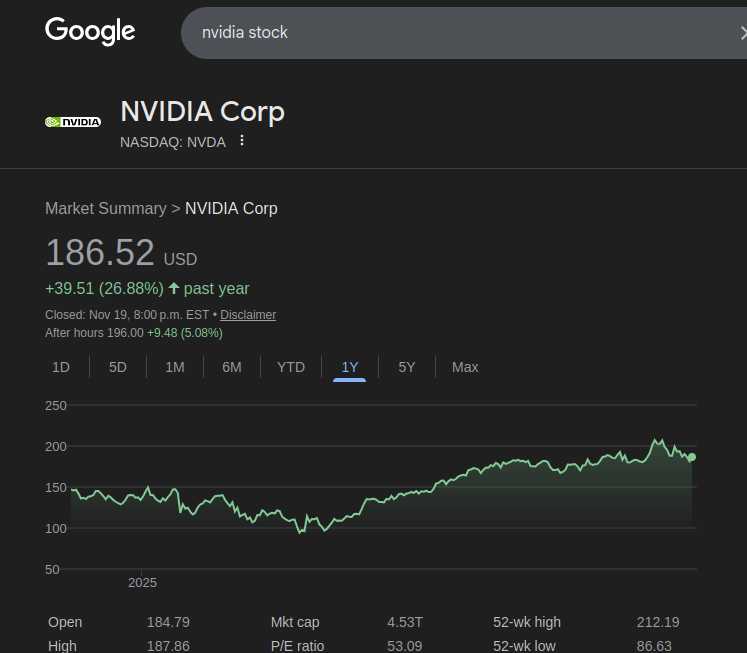
Task: Select the 5D chart range
Action: coord(118,367)
